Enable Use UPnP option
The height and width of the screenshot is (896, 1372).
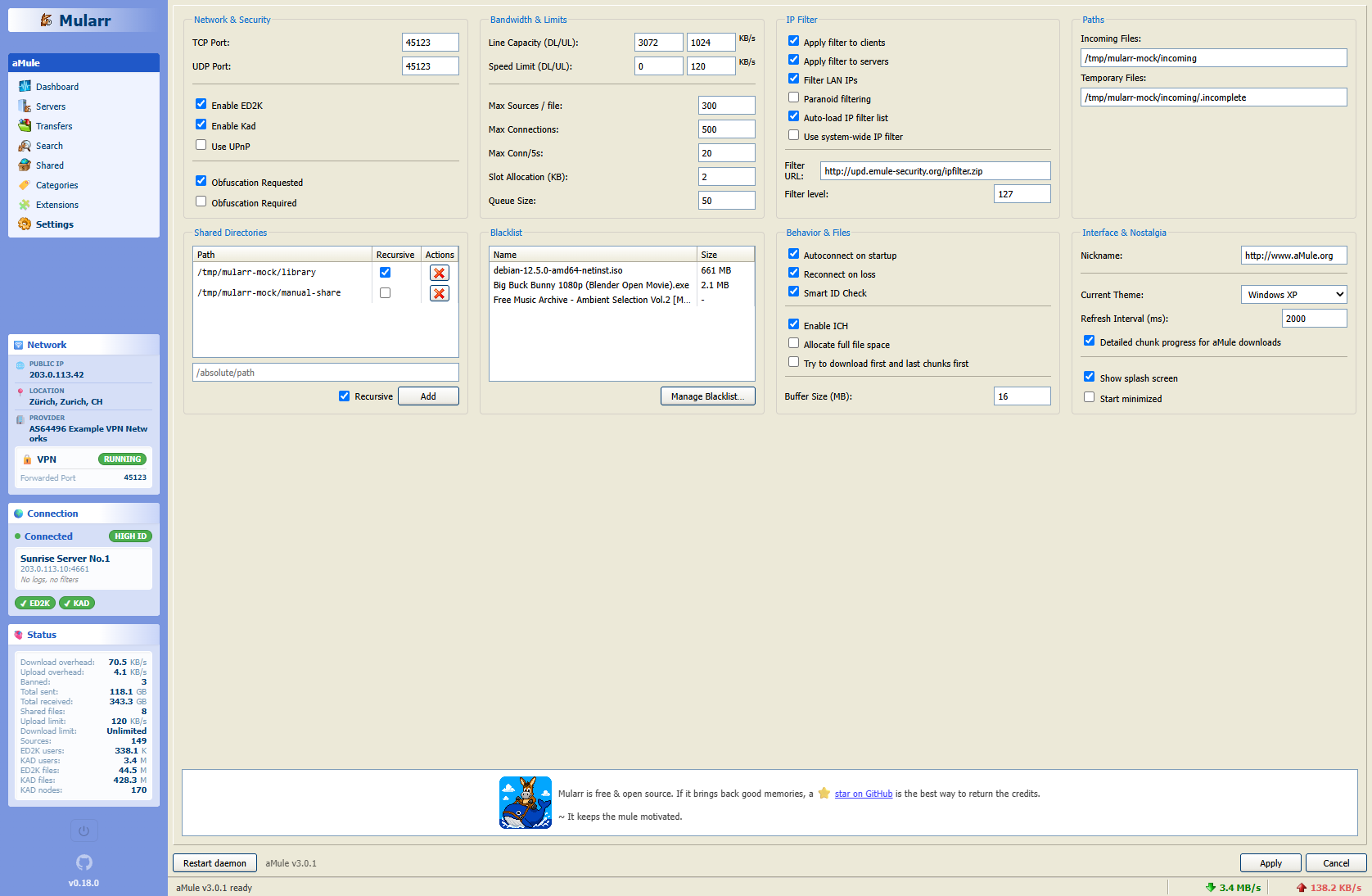click(201, 145)
